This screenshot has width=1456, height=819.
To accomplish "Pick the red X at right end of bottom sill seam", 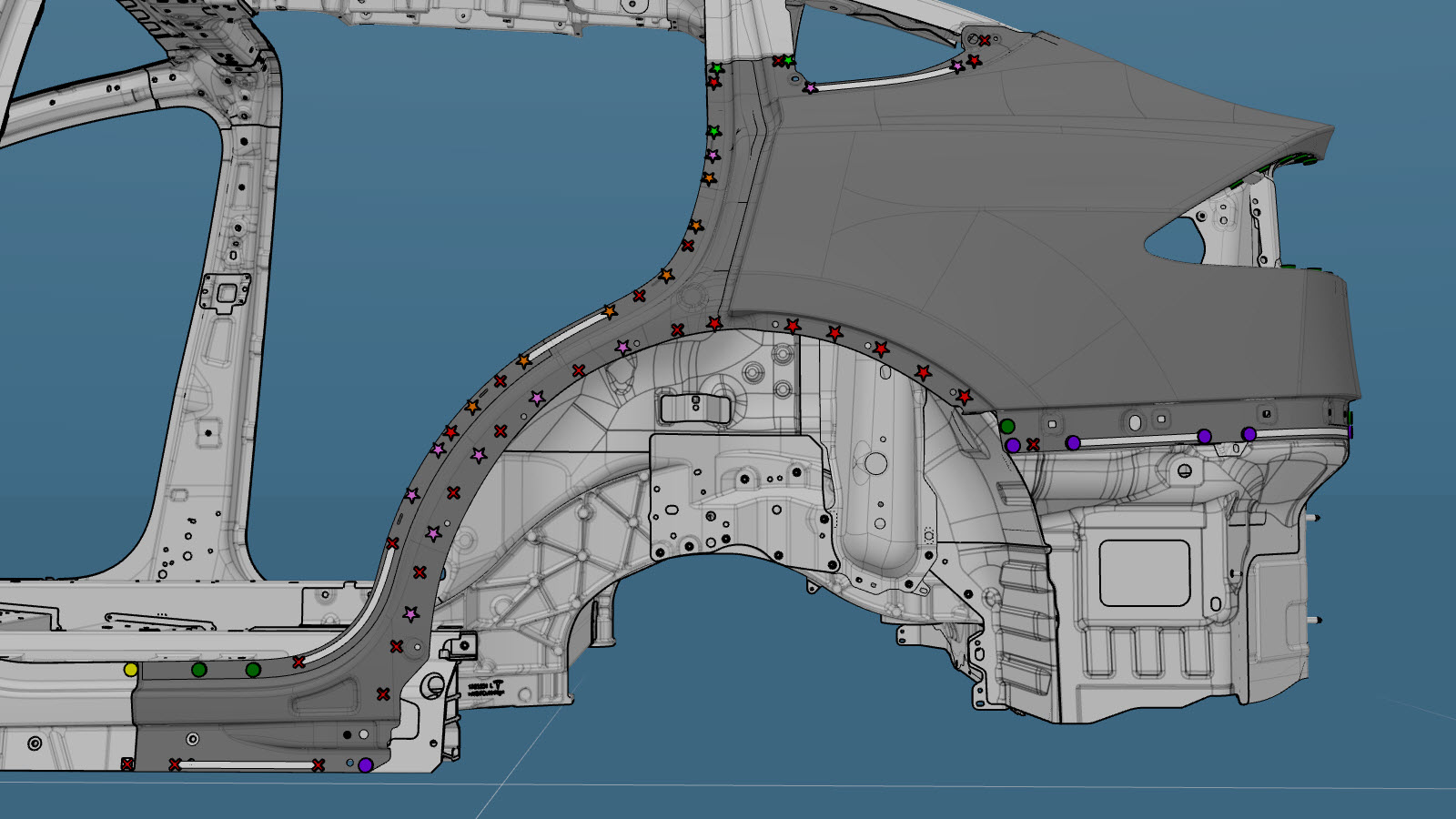I will 318,765.
